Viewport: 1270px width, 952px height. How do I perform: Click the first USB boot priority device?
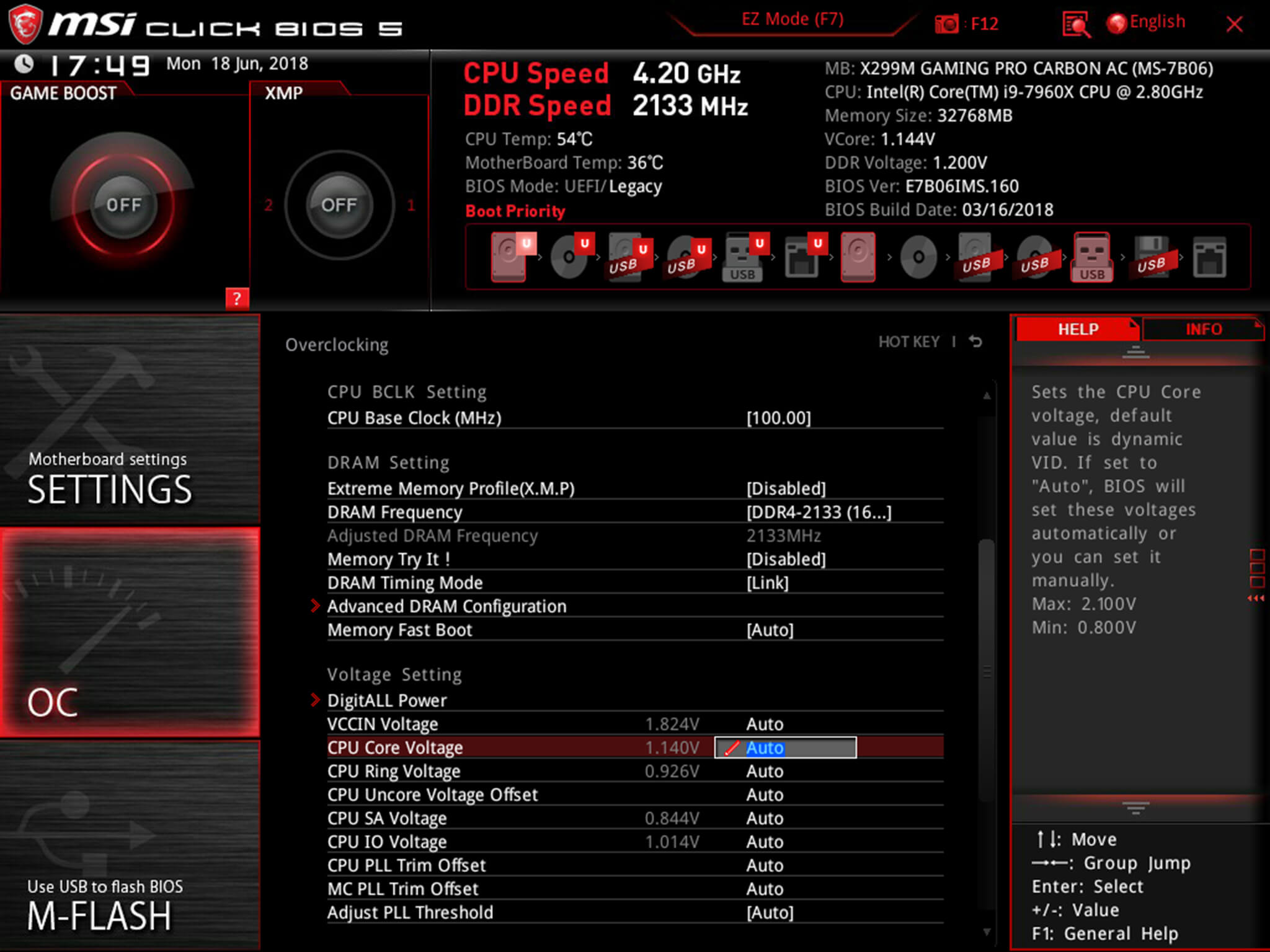pyautogui.click(x=631, y=258)
